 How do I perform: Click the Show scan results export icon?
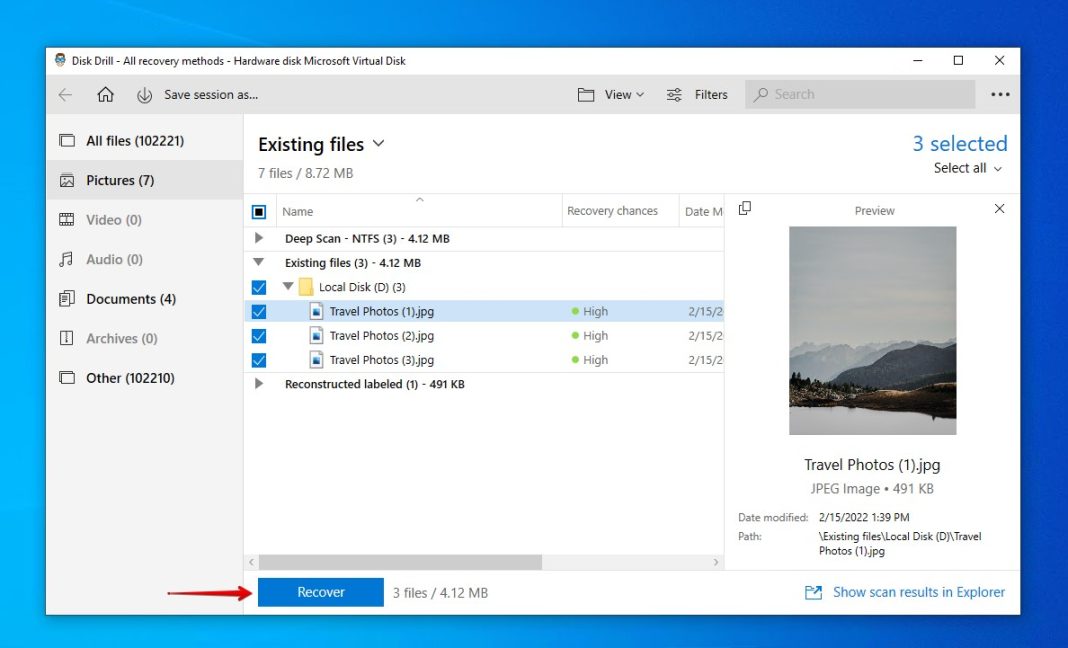click(813, 592)
